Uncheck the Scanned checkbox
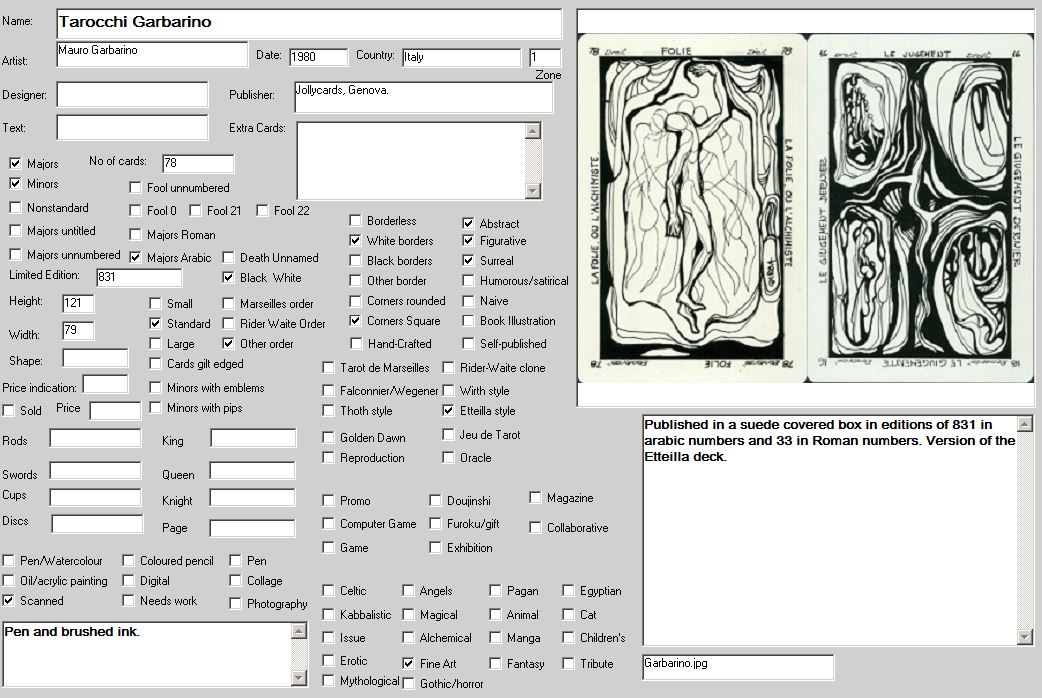The height and width of the screenshot is (698, 1042). 9,601
